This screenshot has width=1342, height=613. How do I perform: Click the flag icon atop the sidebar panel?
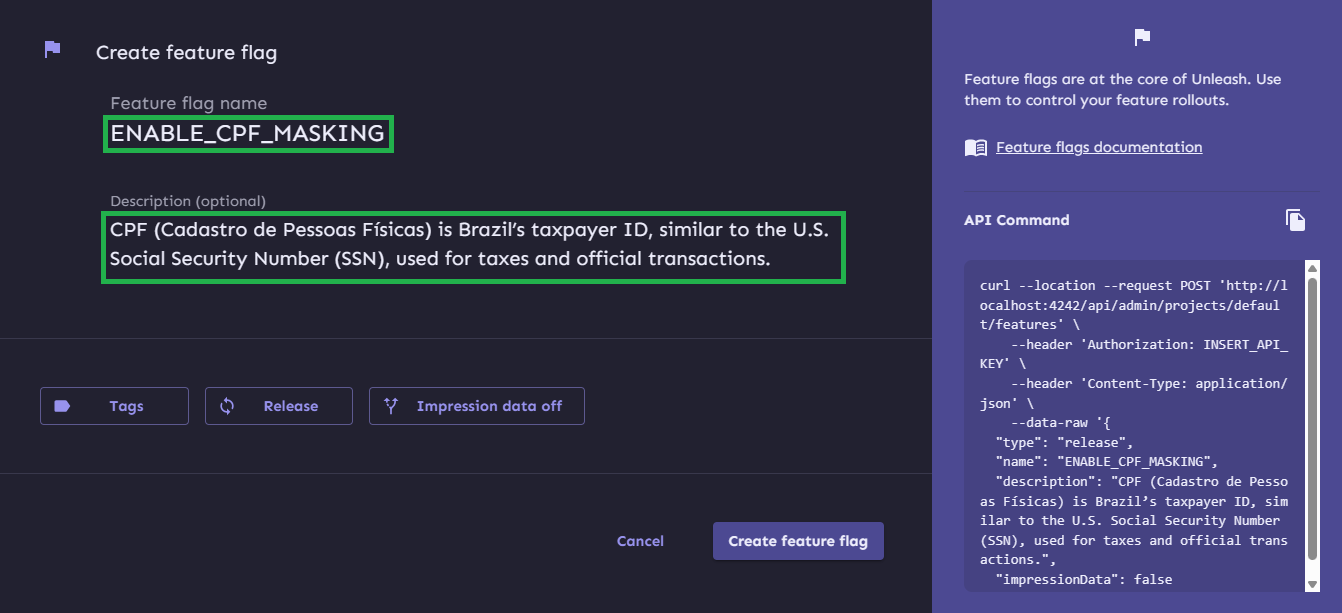[x=1140, y=37]
